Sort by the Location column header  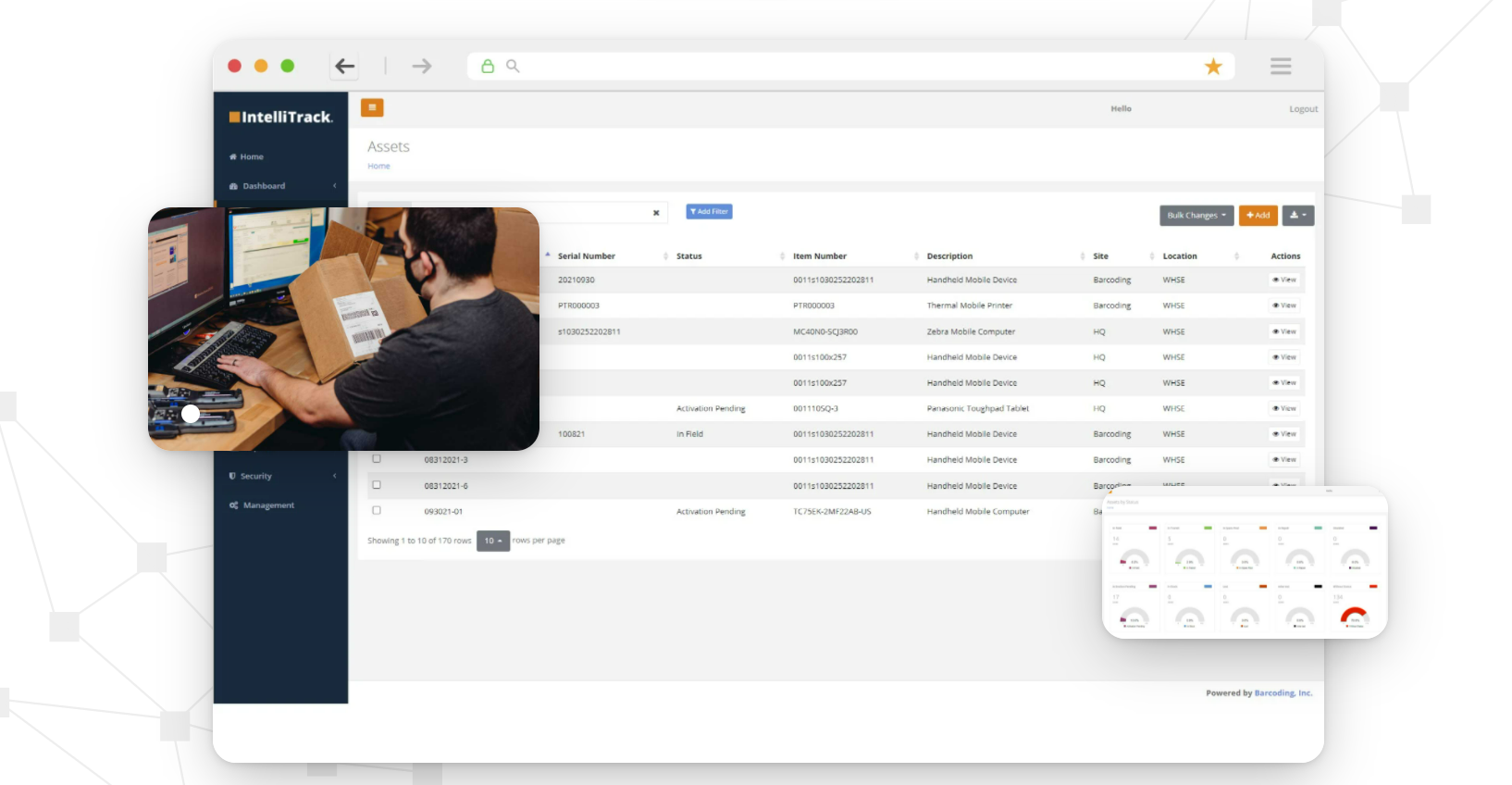pyautogui.click(x=1180, y=256)
